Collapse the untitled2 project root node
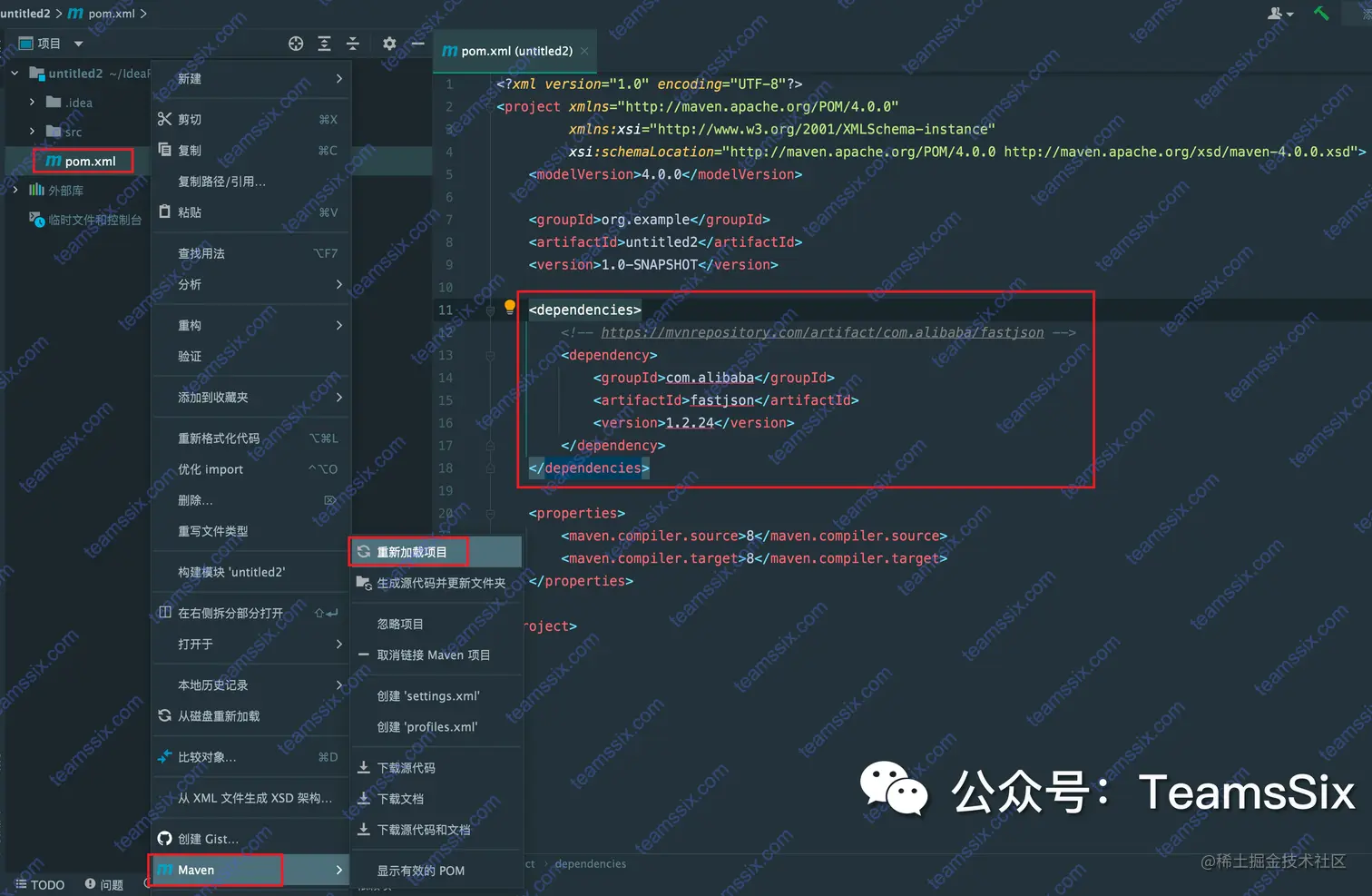The width and height of the screenshot is (1372, 896). point(15,74)
